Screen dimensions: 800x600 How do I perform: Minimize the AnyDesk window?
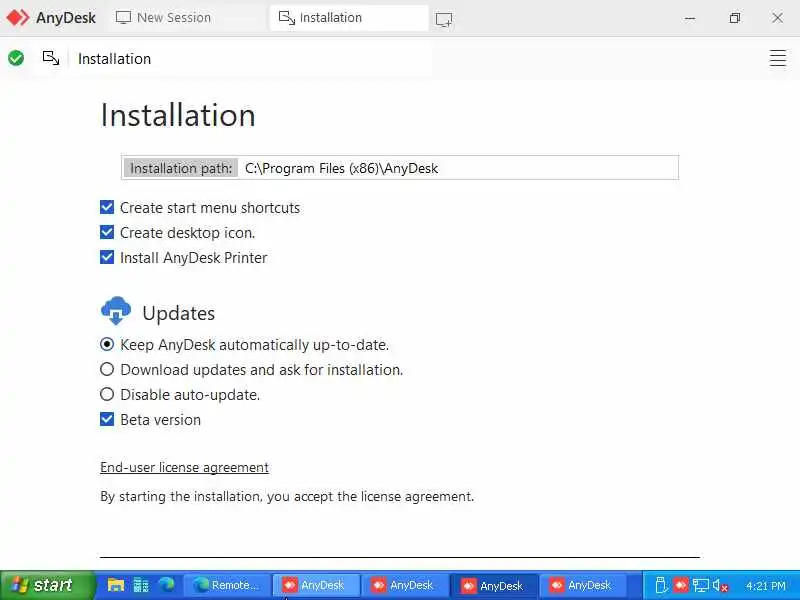point(690,18)
